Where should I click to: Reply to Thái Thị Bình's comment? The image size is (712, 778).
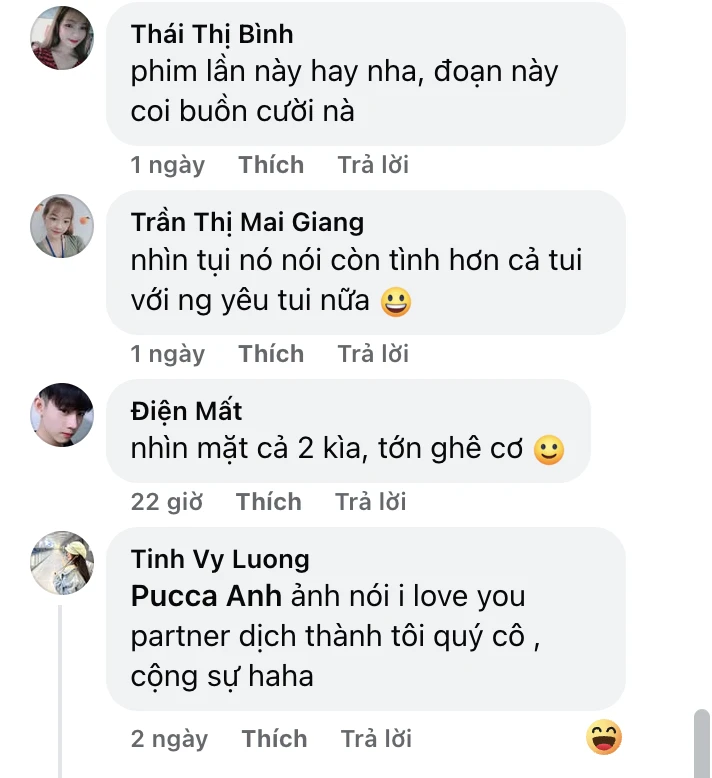373,165
